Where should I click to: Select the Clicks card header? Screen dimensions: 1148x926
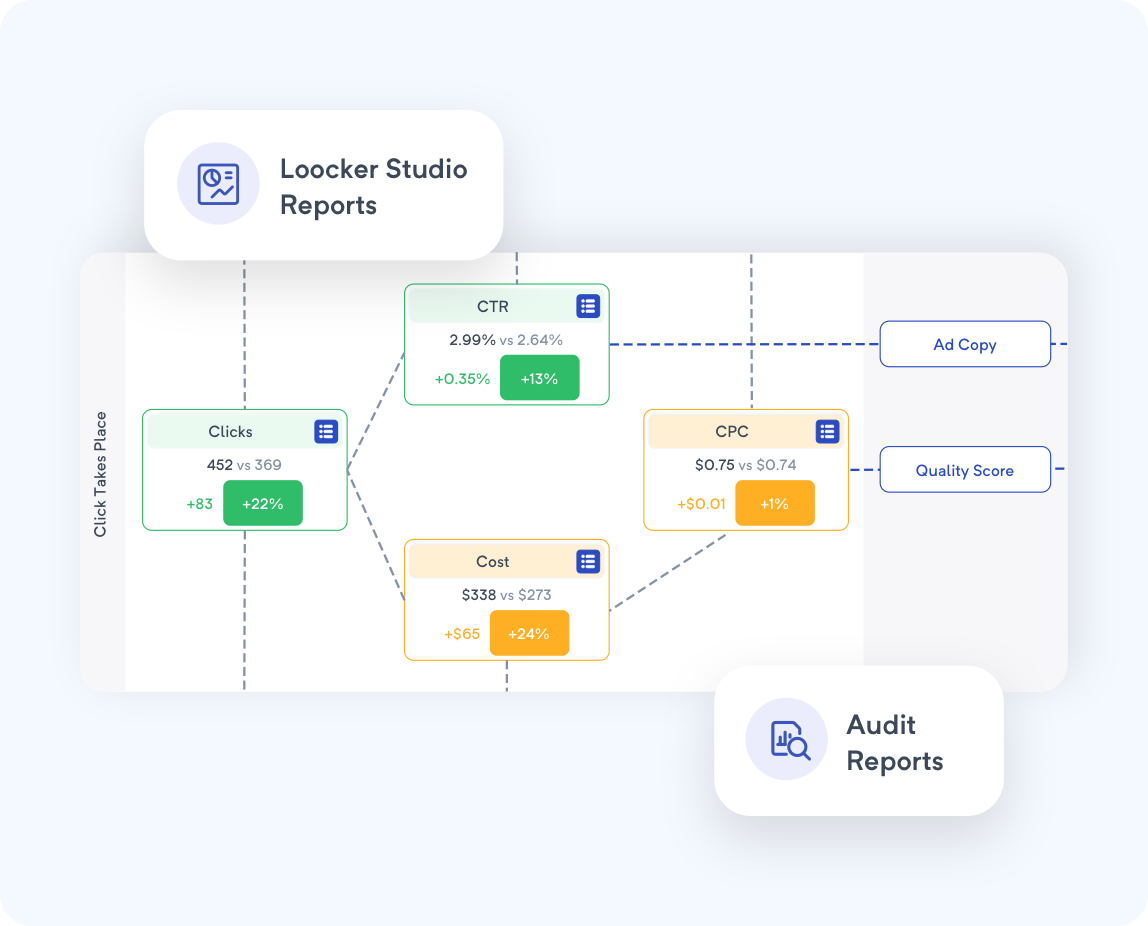[230, 431]
